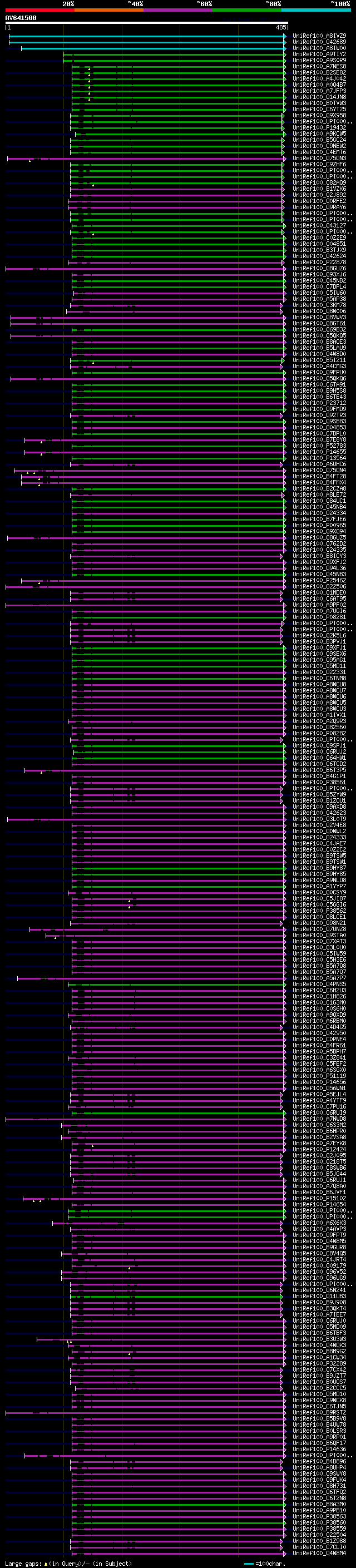Click label UniRef100_P38560
356x1568 pixels.
pyautogui.click(x=319, y=1522)
